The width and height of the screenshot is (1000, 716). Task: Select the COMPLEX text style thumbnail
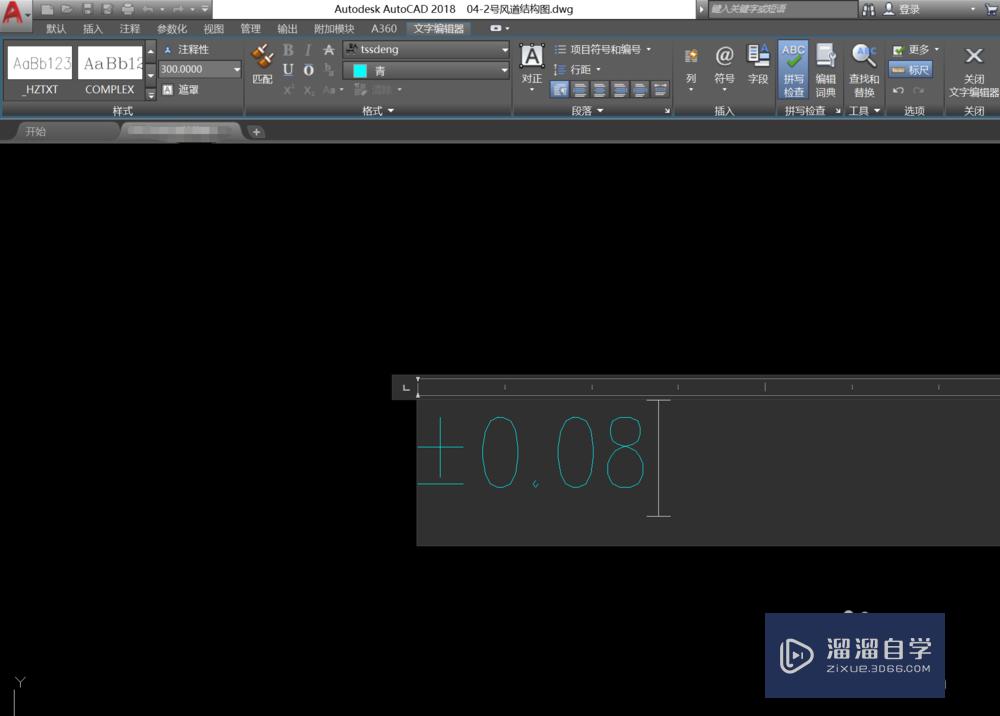click(x=110, y=70)
